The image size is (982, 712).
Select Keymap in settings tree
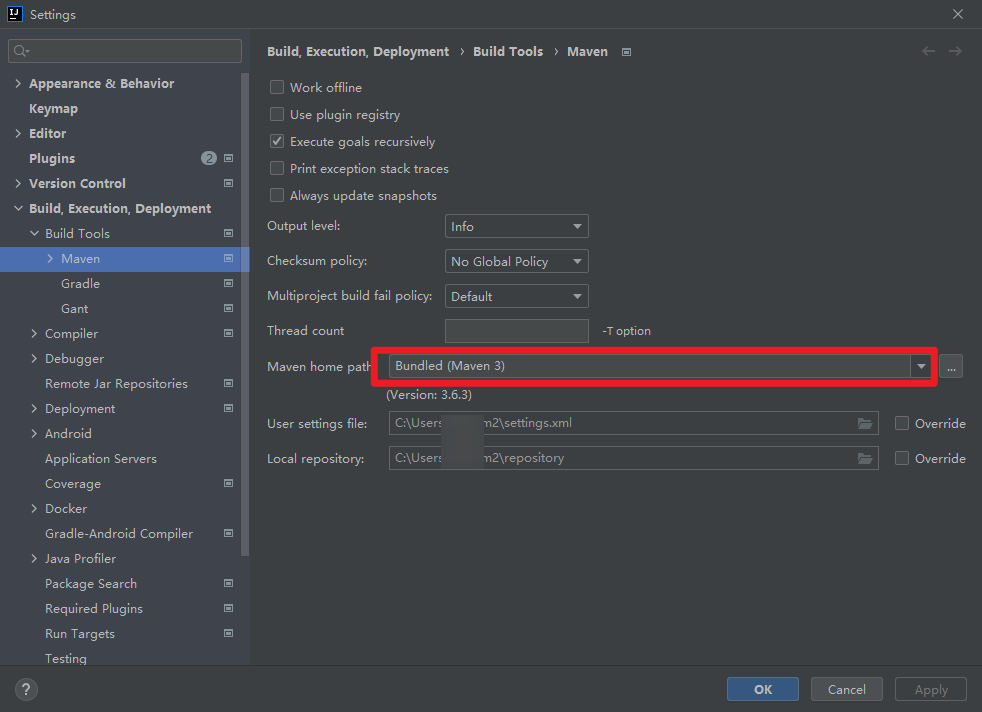pos(53,108)
